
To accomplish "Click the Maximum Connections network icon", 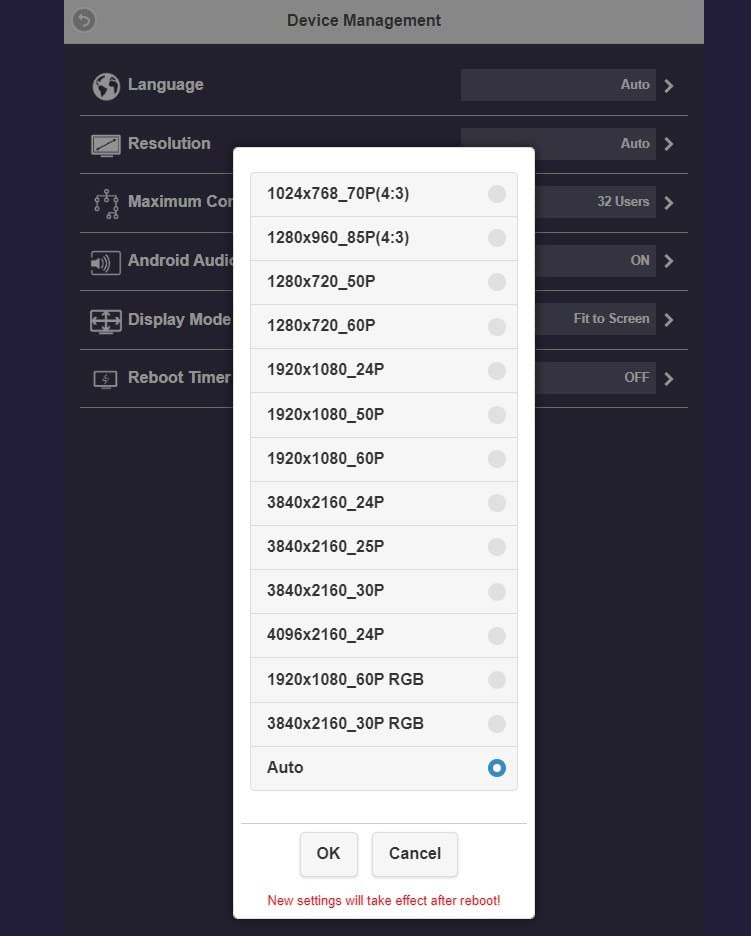I will coord(106,203).
